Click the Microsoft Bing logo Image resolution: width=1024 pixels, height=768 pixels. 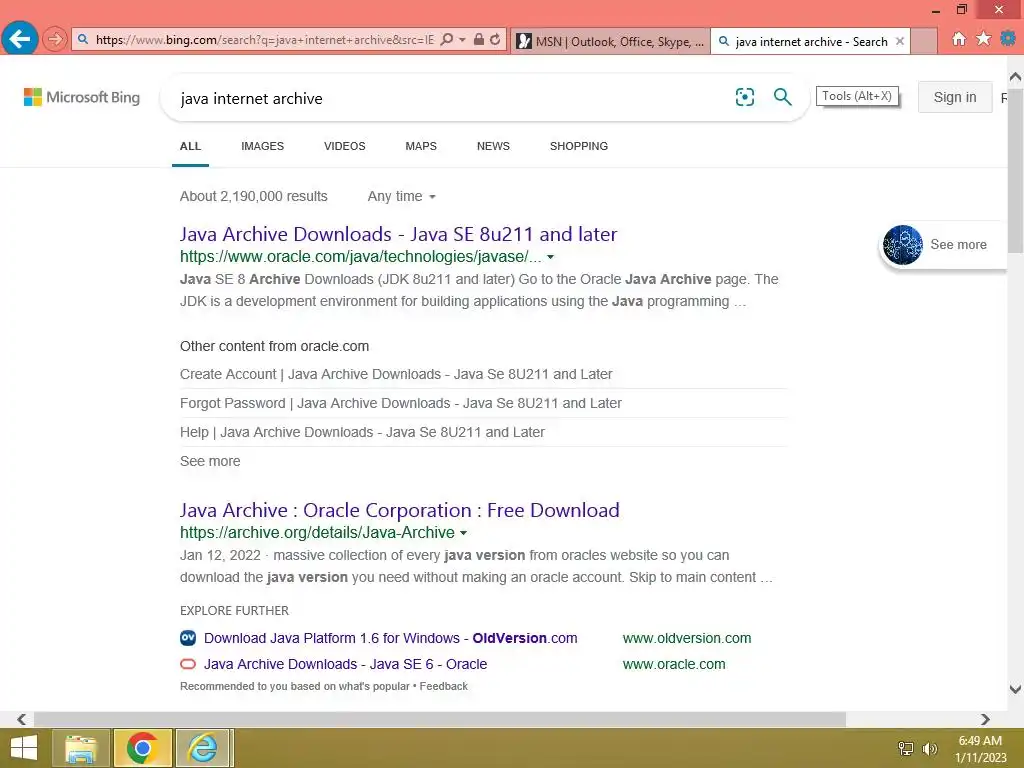coord(82,97)
